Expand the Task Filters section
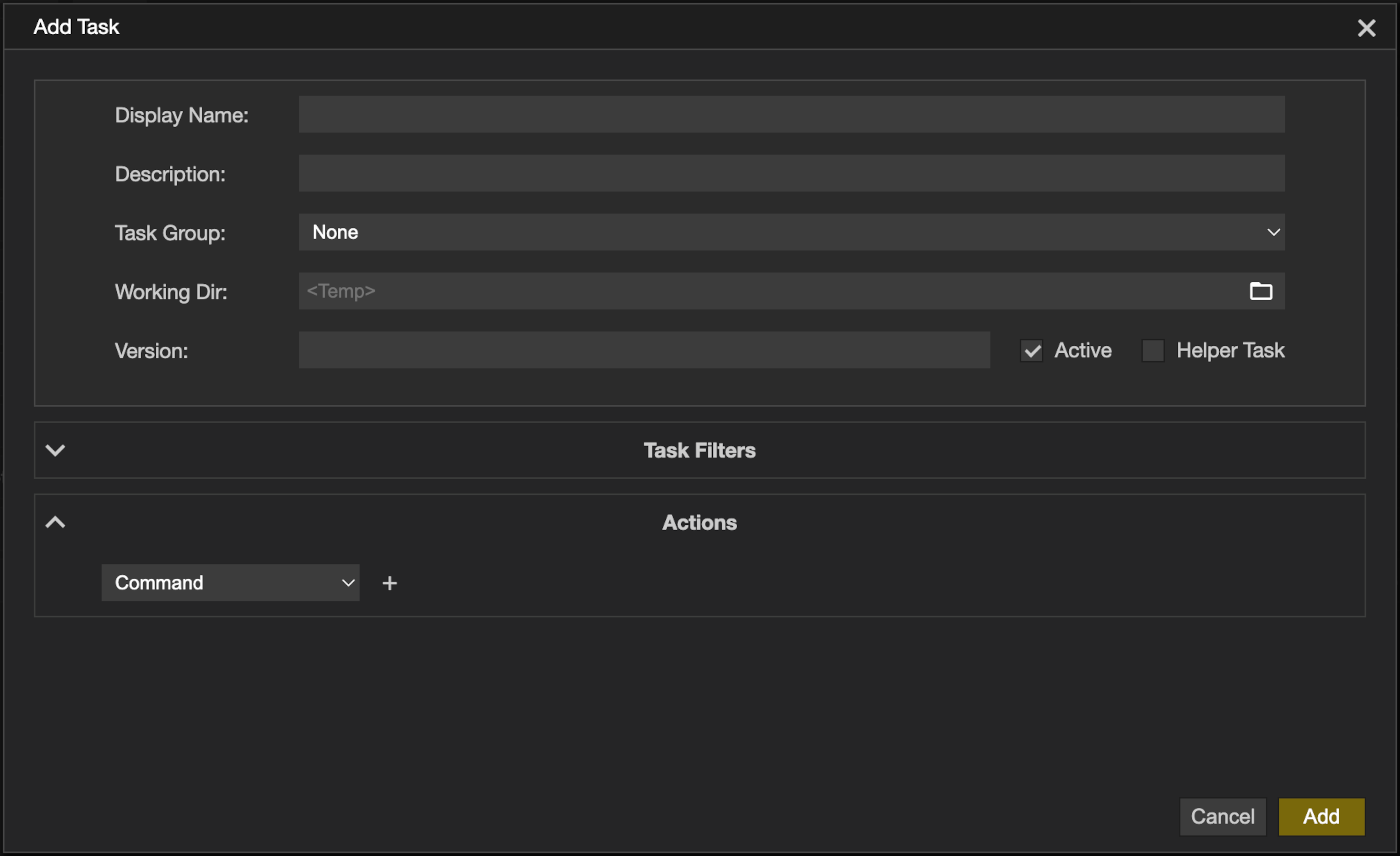Viewport: 1400px width, 856px height. tap(56, 450)
